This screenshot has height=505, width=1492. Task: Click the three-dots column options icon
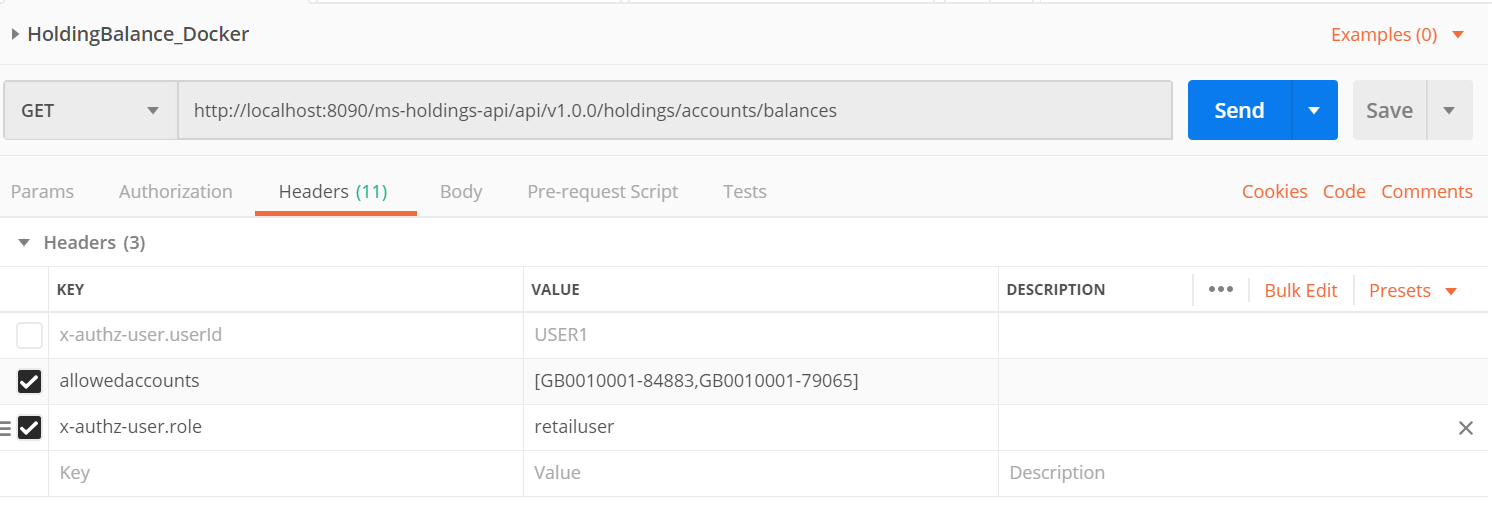point(1220,290)
